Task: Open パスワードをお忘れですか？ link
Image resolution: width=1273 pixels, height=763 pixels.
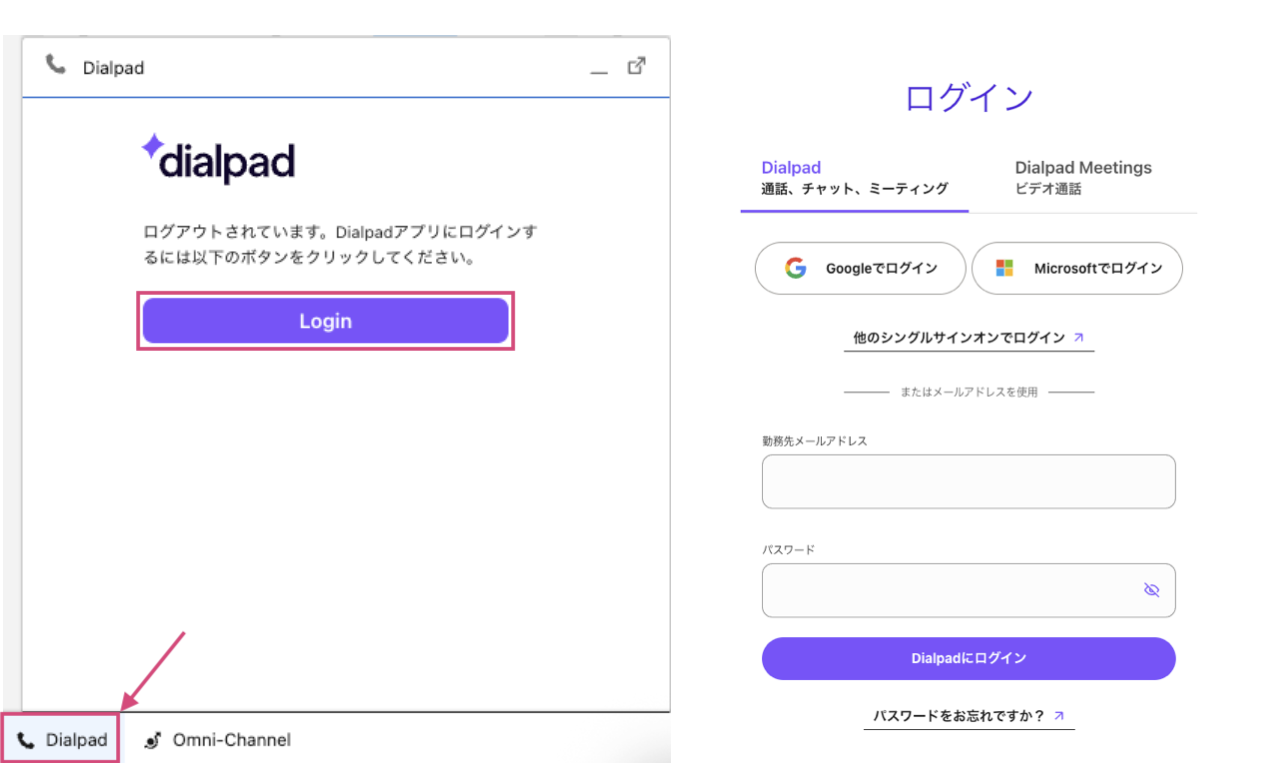Action: click(x=969, y=716)
